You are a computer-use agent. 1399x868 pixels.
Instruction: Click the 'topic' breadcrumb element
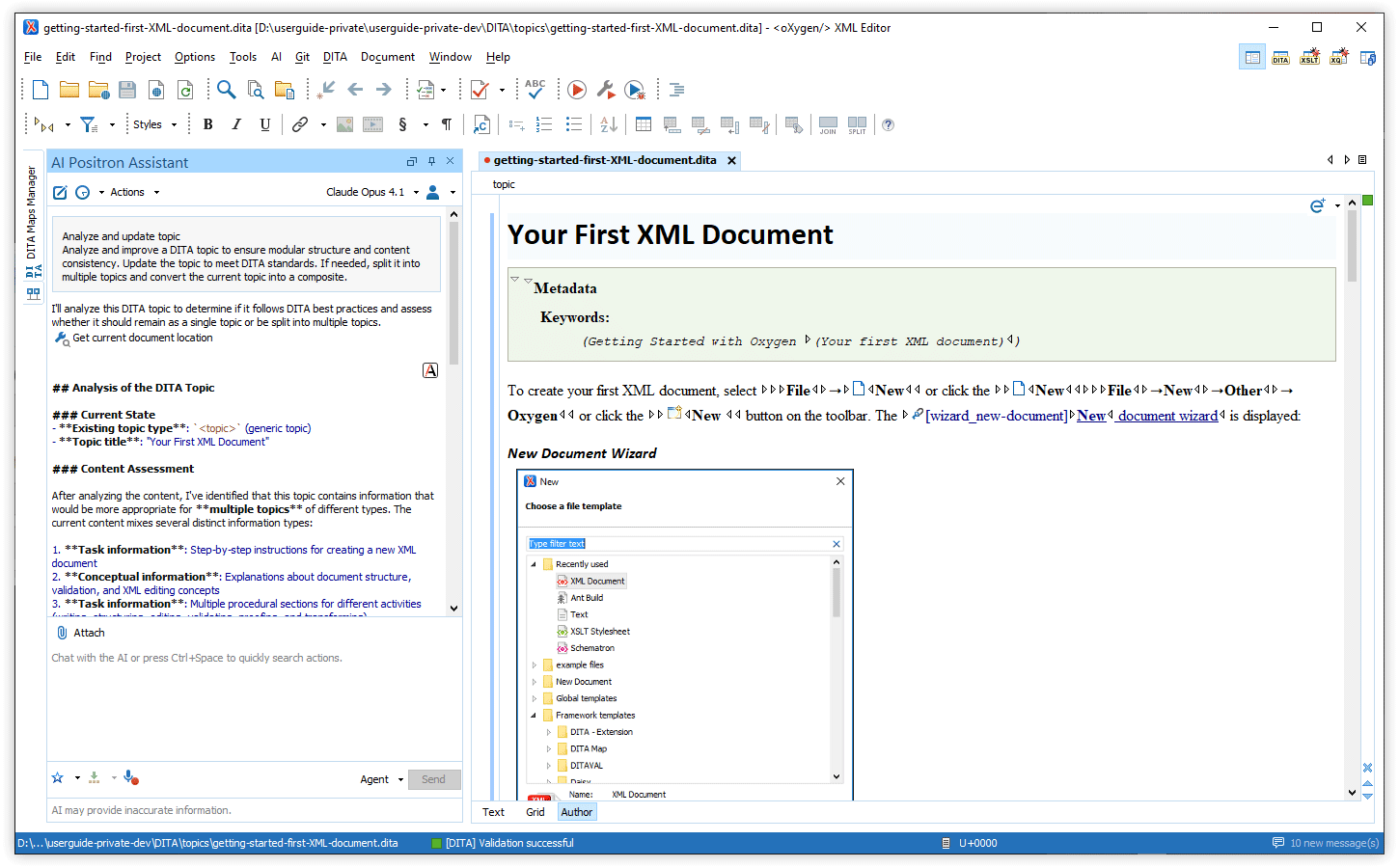coord(504,184)
